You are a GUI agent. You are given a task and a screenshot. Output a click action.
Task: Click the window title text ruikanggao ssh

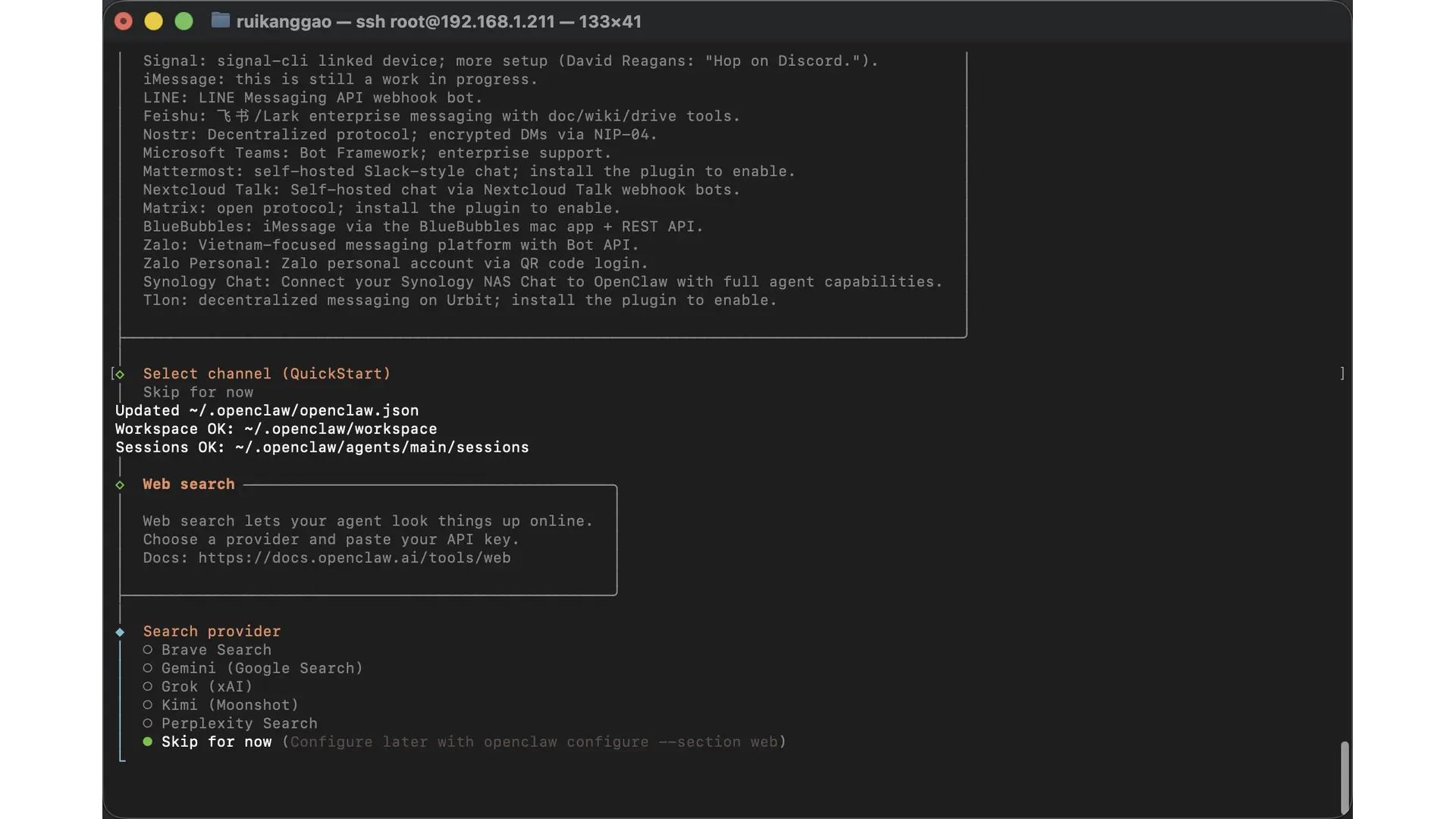[438, 21]
